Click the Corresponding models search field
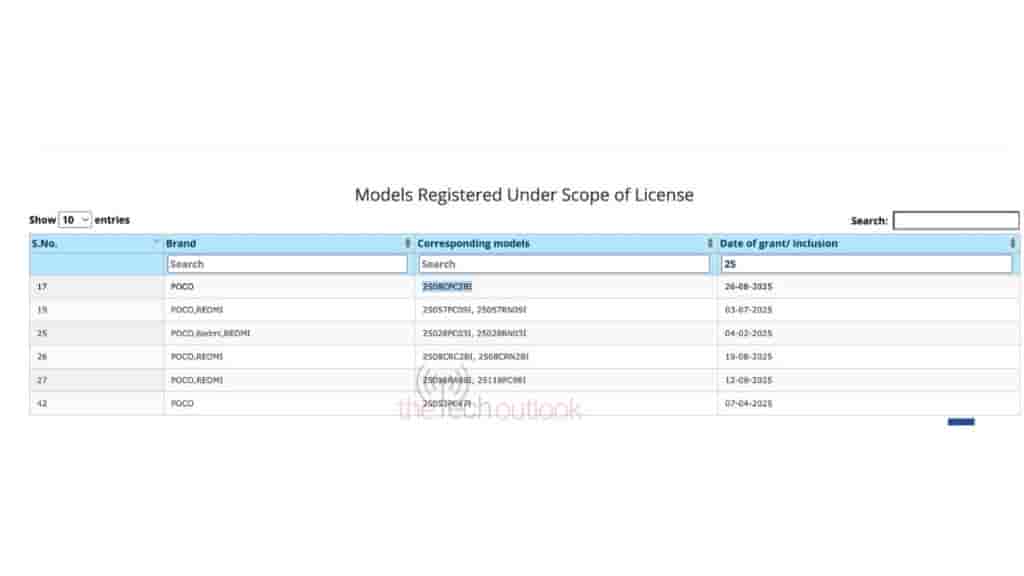 (x=563, y=264)
